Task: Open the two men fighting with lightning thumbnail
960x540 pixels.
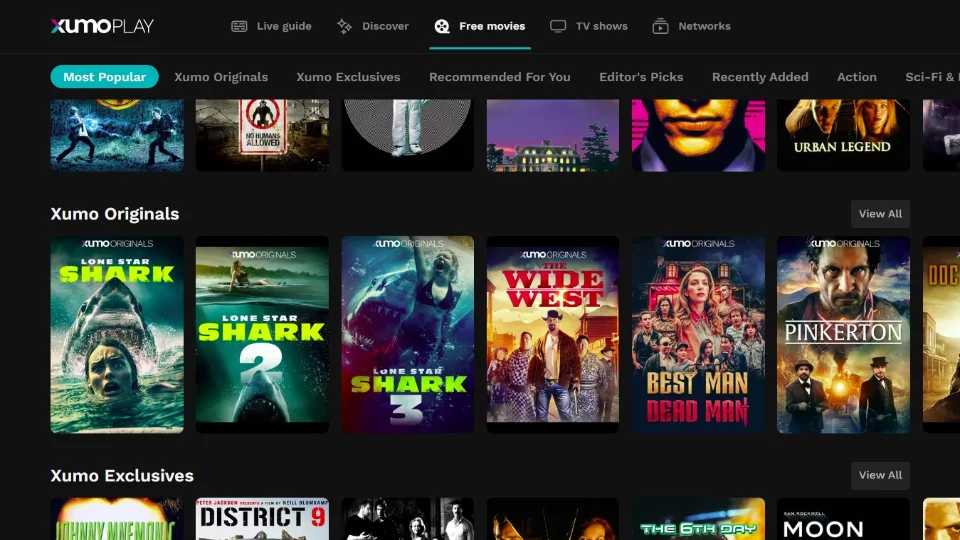Action: pyautogui.click(x=117, y=135)
